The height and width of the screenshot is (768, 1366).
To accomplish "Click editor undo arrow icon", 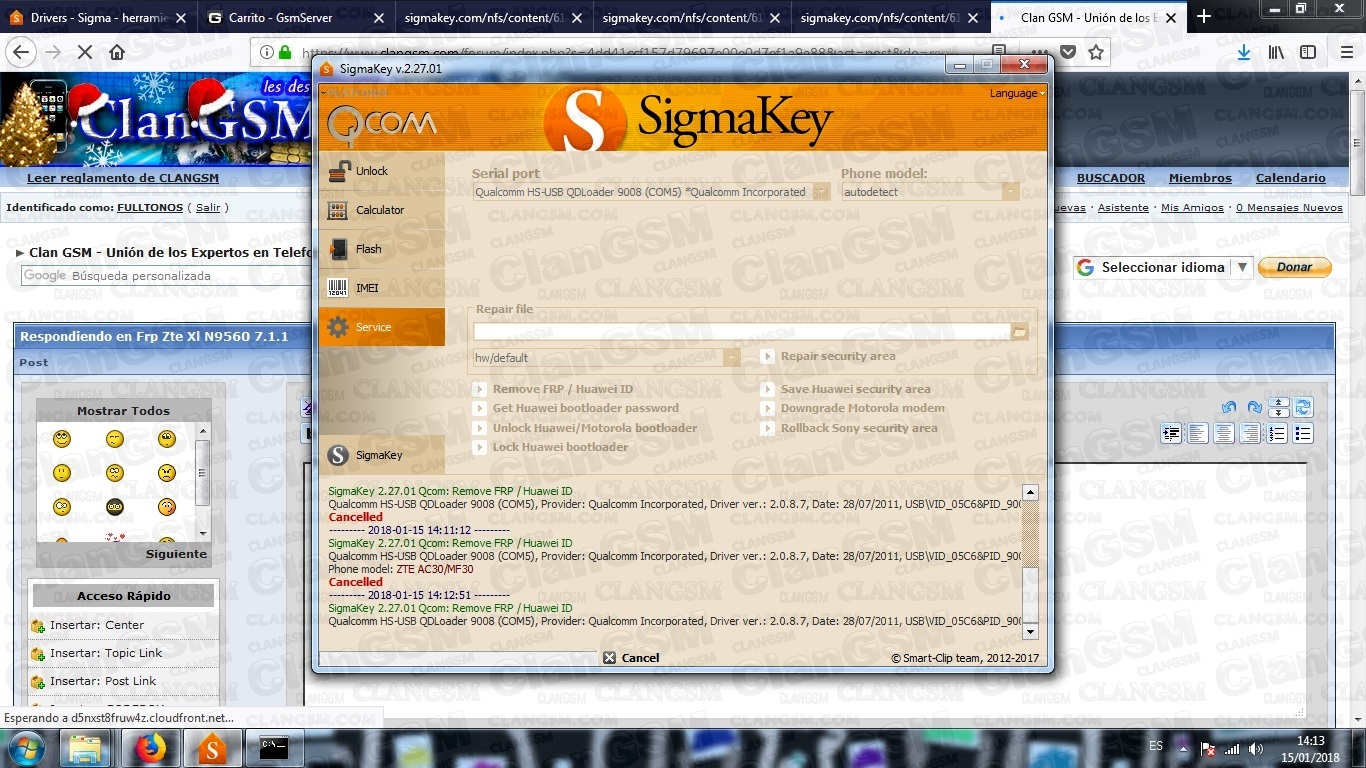I will (x=1229, y=408).
